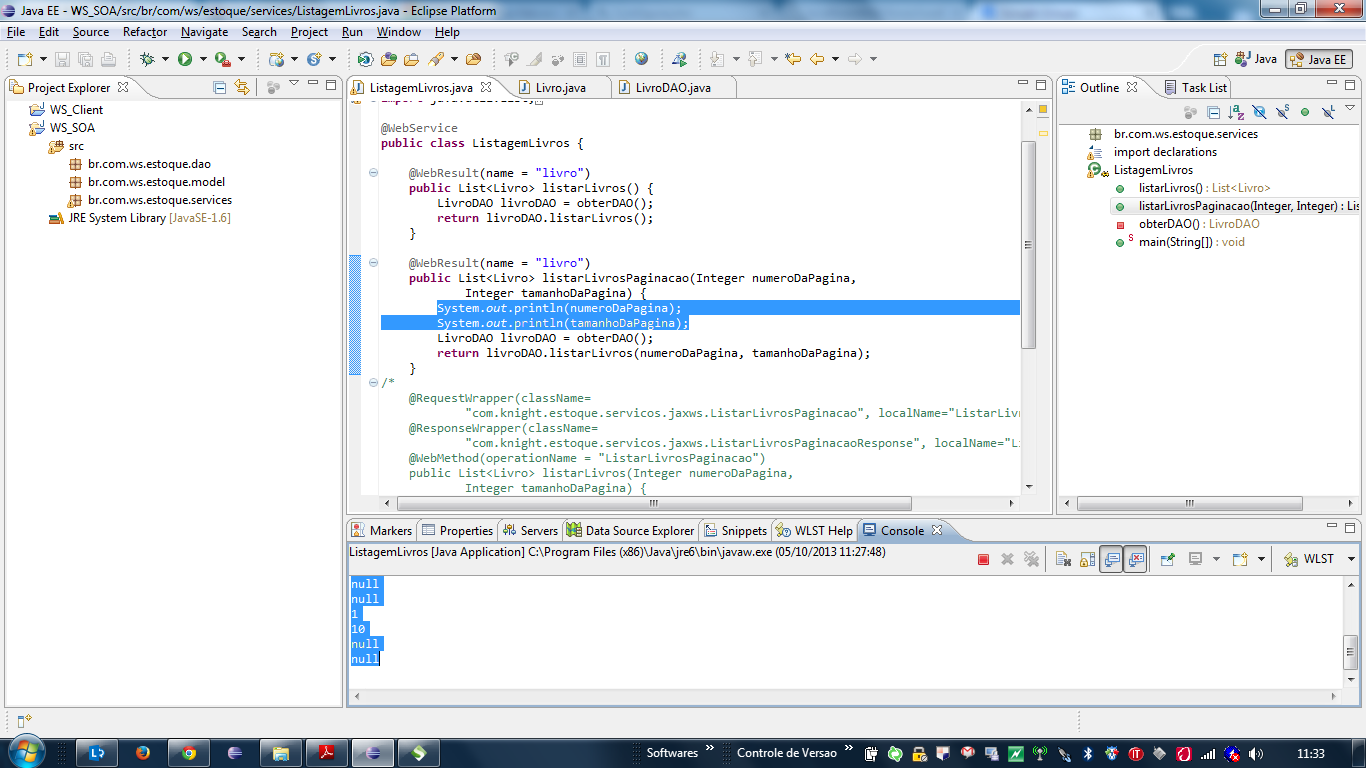Click the Back navigation arrow in toolbar

tap(817, 59)
